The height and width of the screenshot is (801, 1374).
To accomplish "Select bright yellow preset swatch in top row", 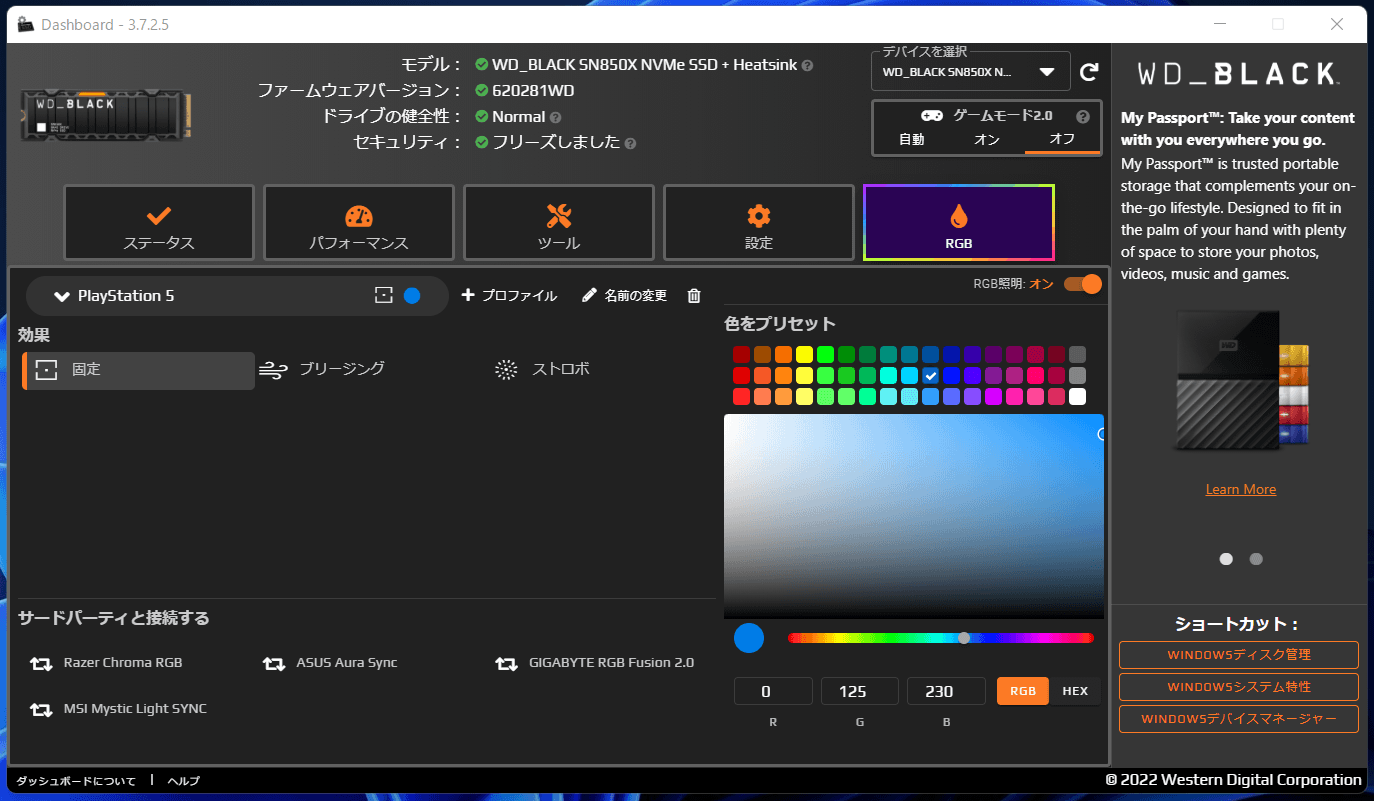I will (805, 354).
